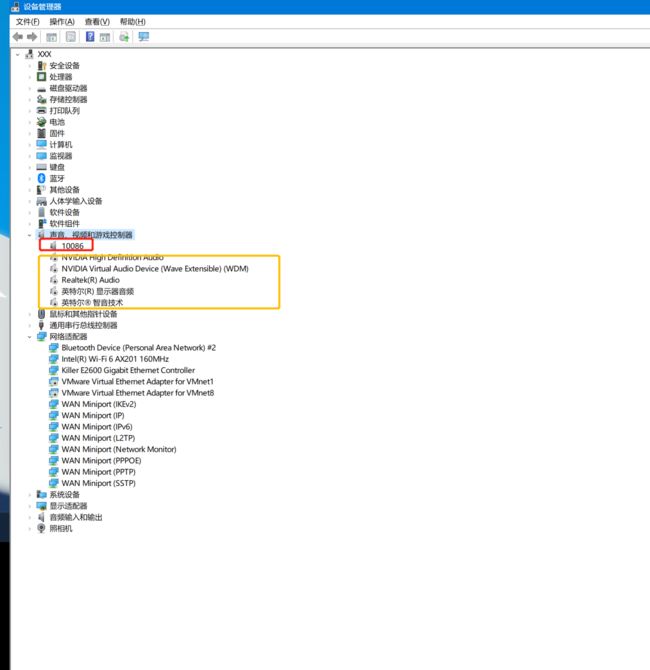Select the Realtek(R) Audio device
The height and width of the screenshot is (670, 650).
coord(91,280)
